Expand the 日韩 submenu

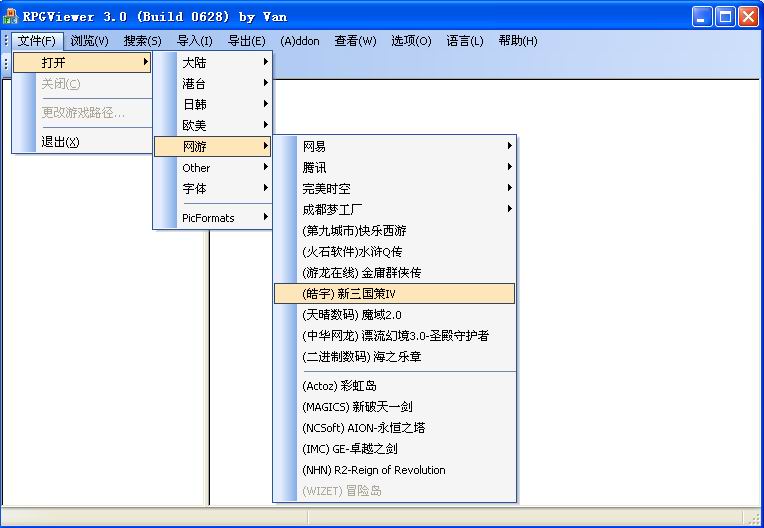tap(212, 104)
